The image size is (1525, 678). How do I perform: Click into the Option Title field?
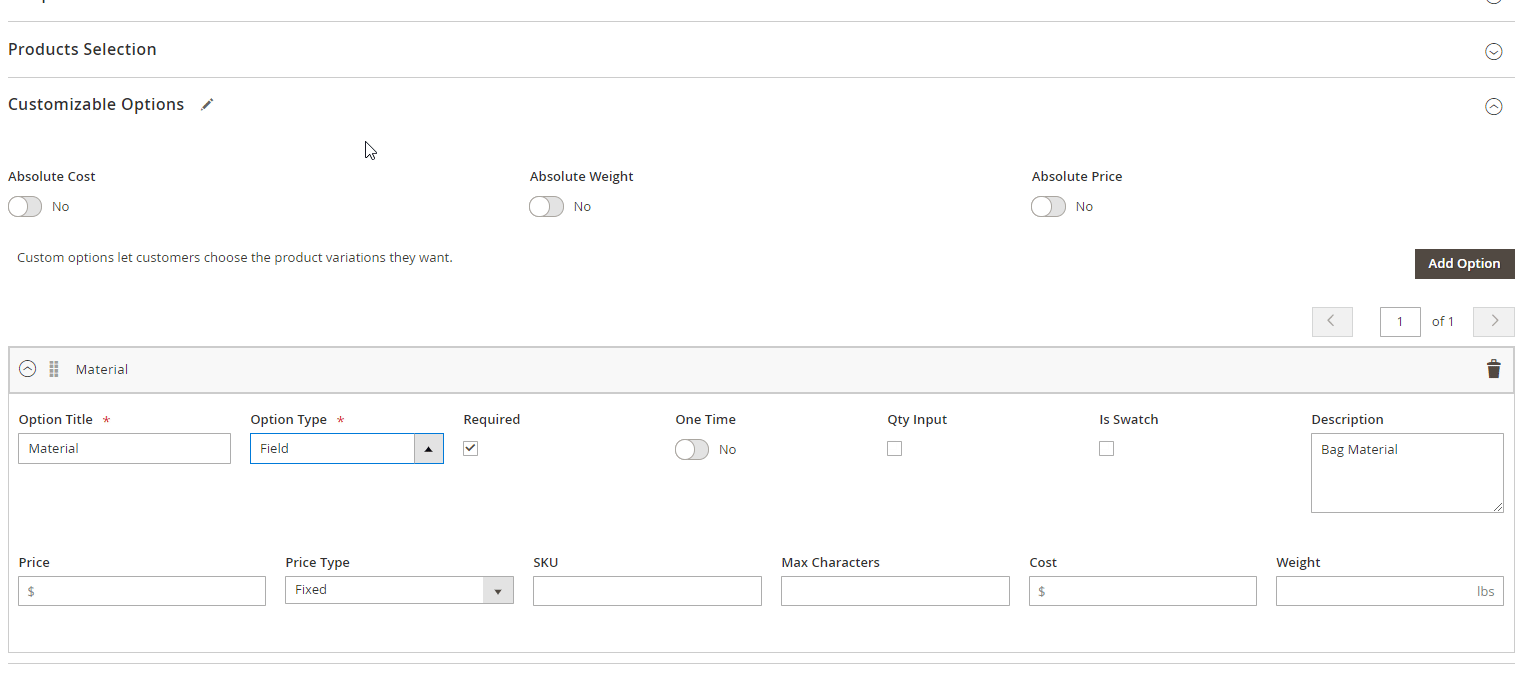(124, 449)
